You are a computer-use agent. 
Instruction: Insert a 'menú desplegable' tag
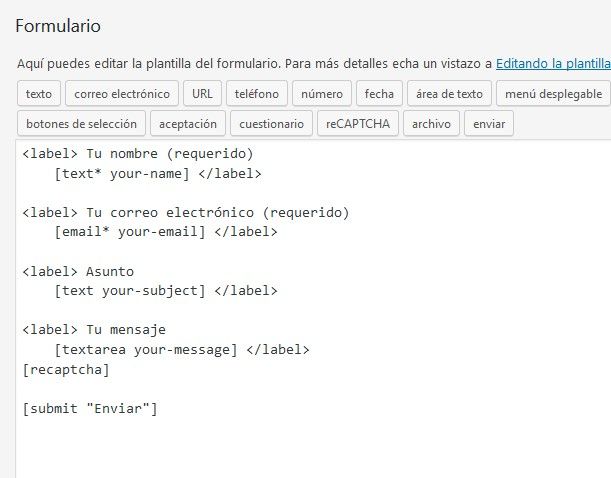coord(553,93)
